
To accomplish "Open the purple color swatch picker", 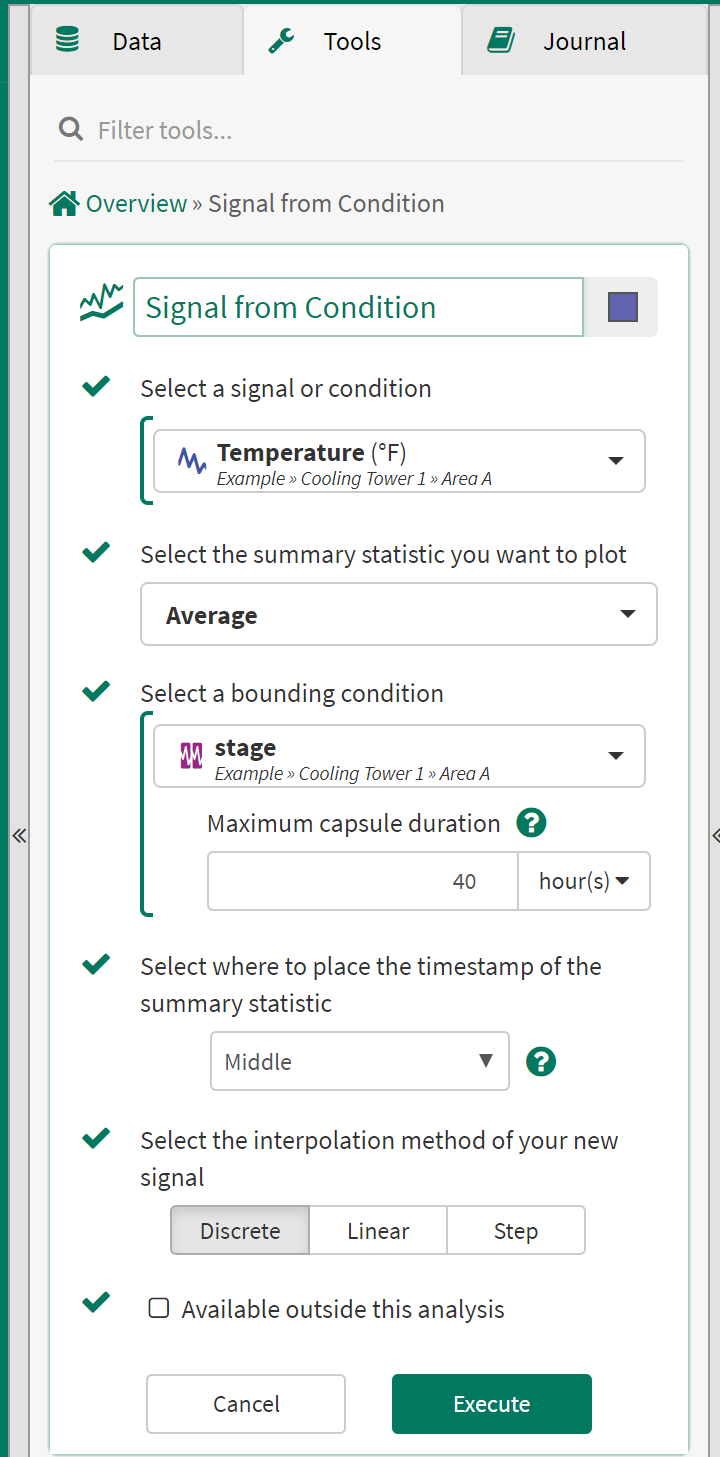I will [x=622, y=306].
